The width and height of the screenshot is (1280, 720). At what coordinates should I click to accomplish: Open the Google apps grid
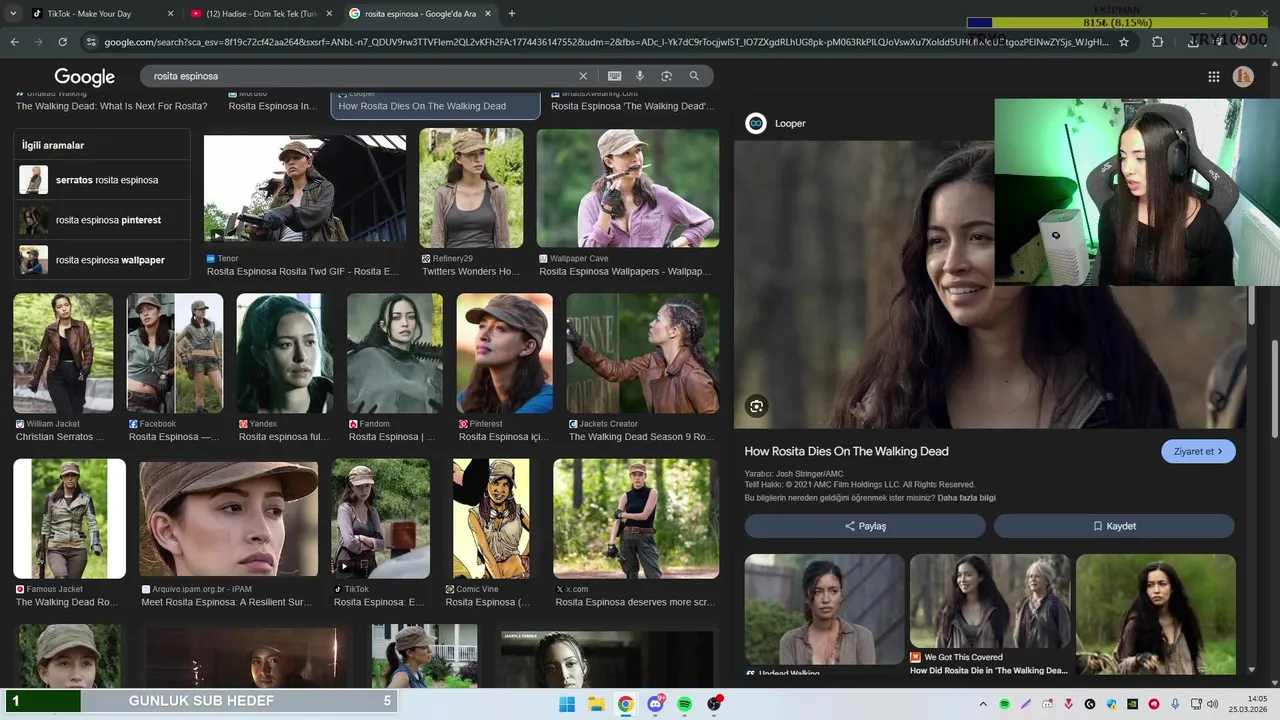coord(1214,77)
